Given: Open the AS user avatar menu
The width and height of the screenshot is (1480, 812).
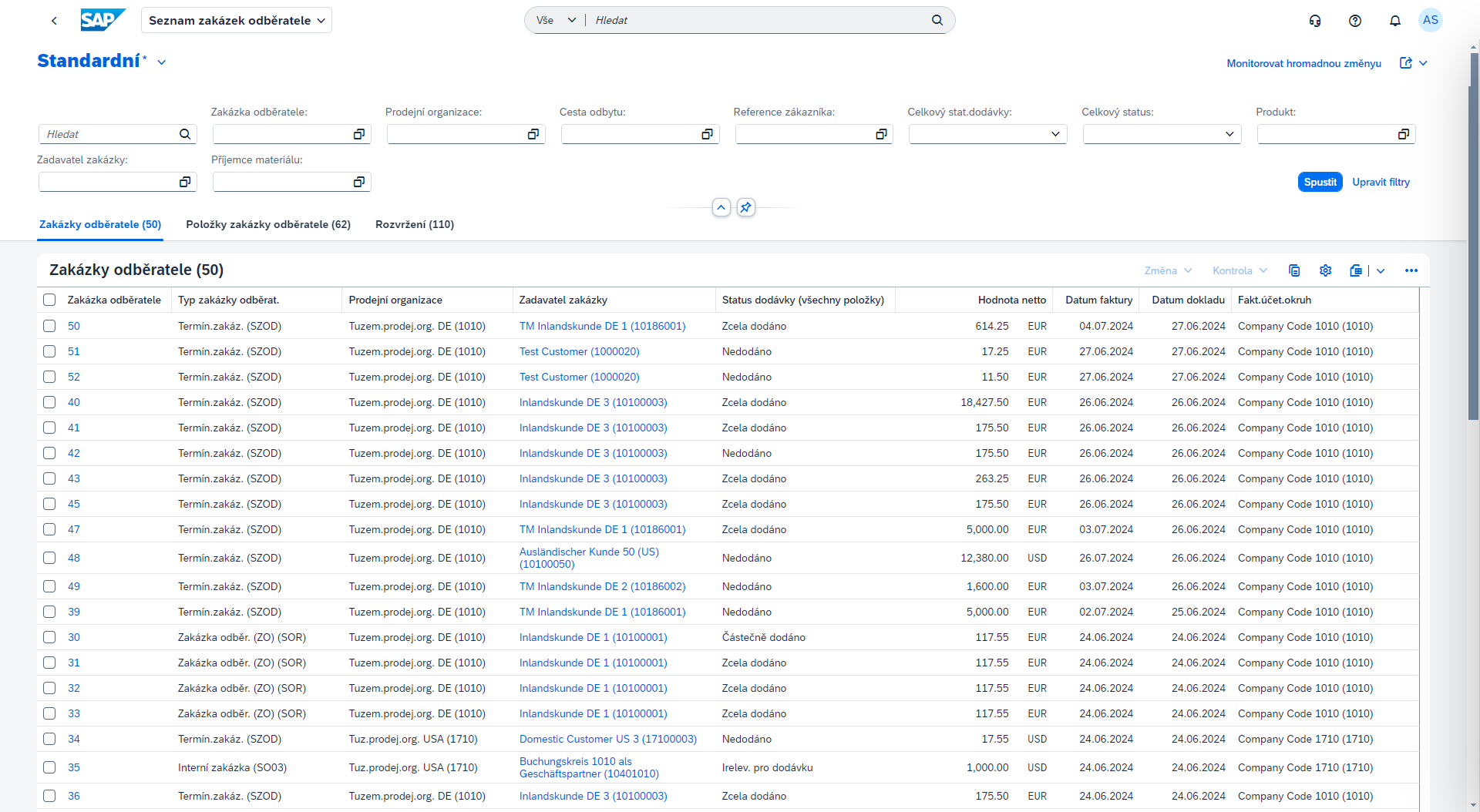Looking at the screenshot, I should pyautogui.click(x=1431, y=20).
